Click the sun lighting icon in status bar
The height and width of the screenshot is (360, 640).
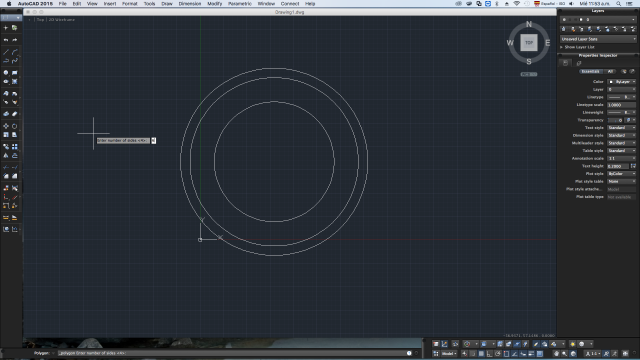tap(573, 344)
